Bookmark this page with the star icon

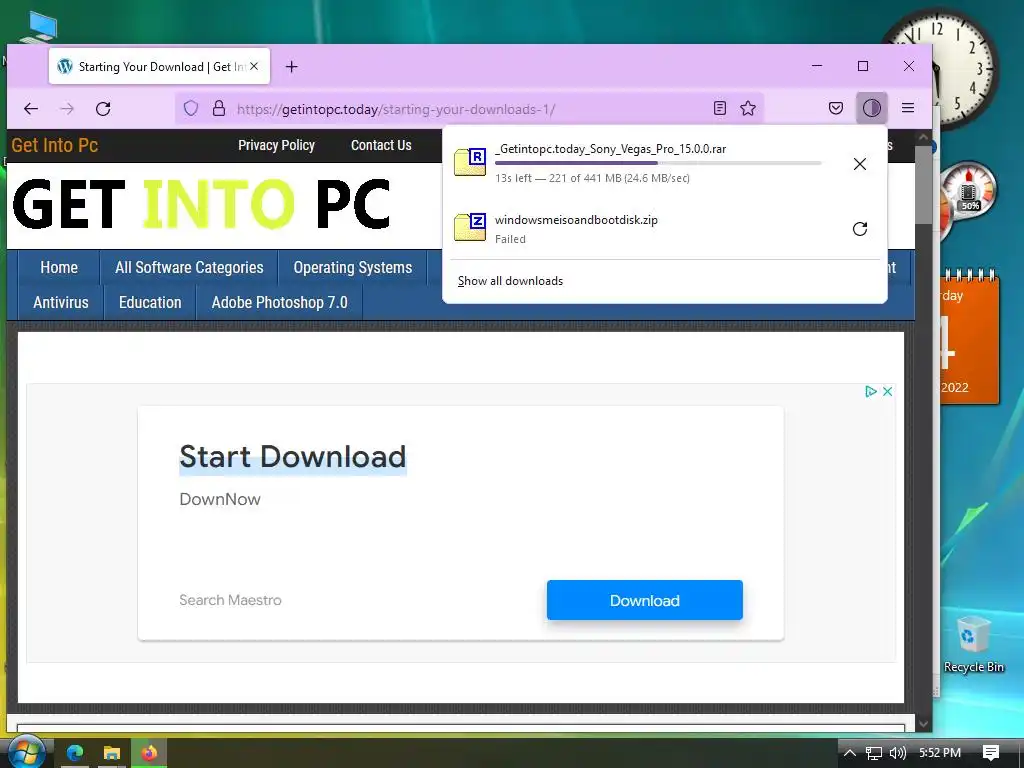click(x=748, y=108)
